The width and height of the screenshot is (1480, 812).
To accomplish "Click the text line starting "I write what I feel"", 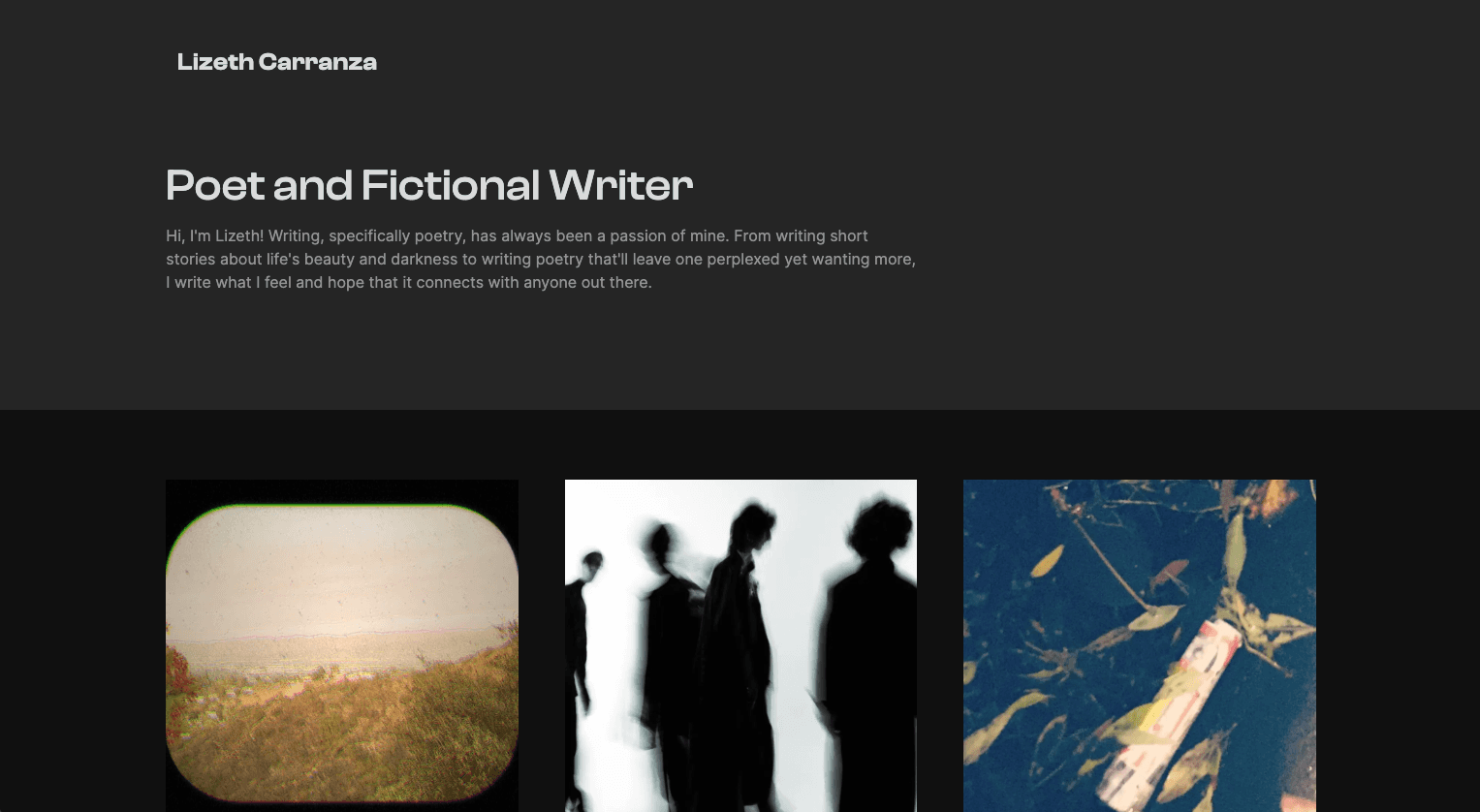I will (409, 282).
